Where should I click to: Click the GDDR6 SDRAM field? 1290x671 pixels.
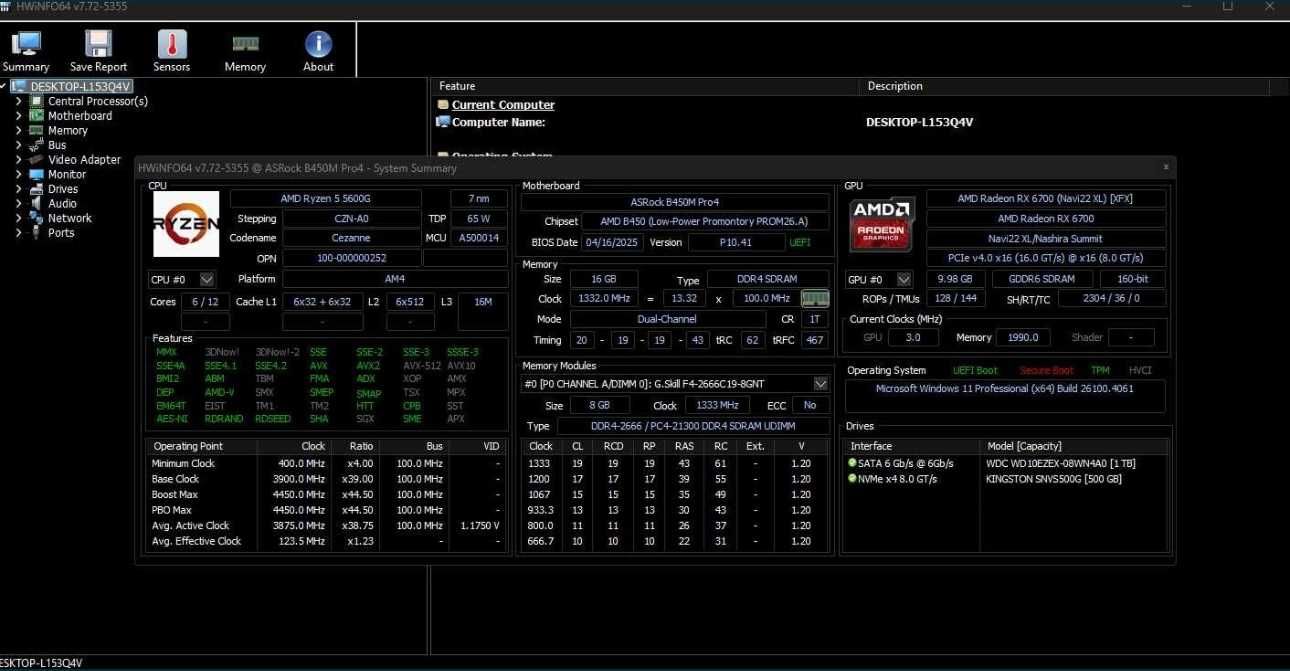click(x=1042, y=279)
